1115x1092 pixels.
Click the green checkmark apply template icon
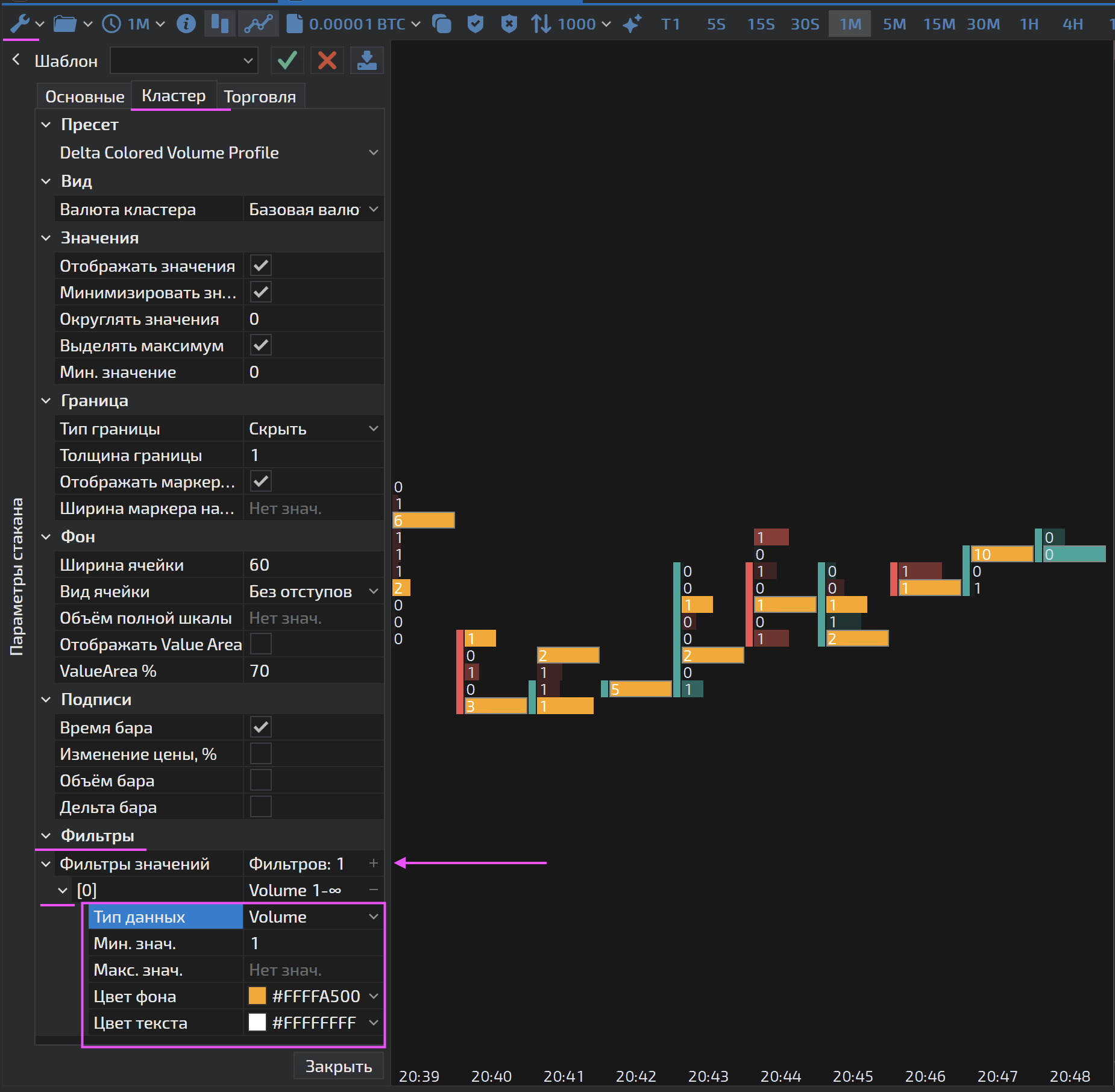pos(287,60)
